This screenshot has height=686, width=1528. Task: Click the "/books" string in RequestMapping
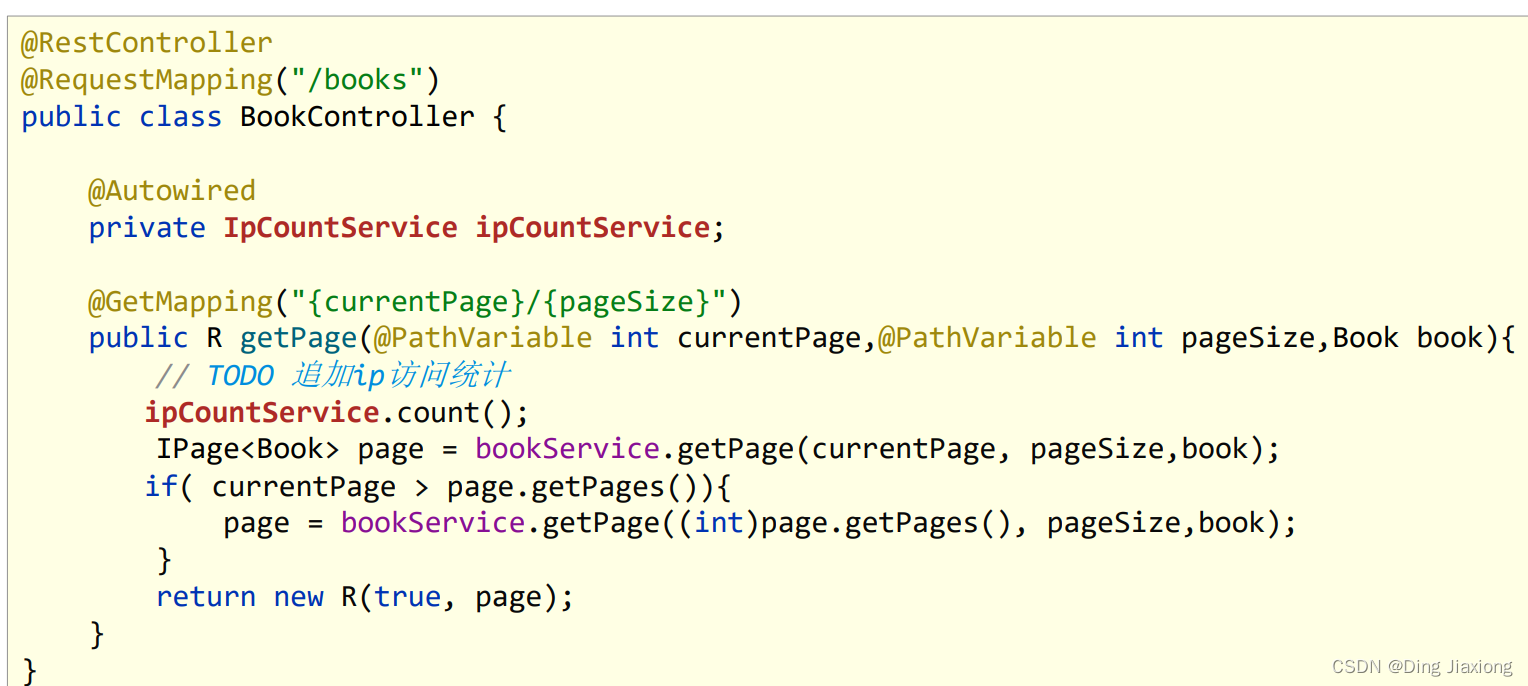pos(357,80)
